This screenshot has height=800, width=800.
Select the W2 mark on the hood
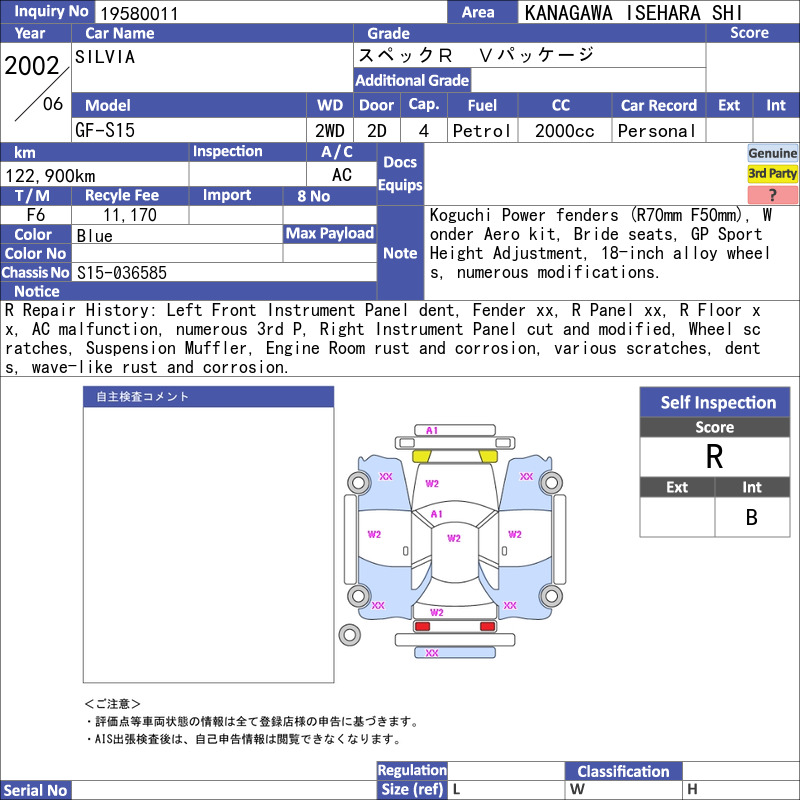(432, 484)
